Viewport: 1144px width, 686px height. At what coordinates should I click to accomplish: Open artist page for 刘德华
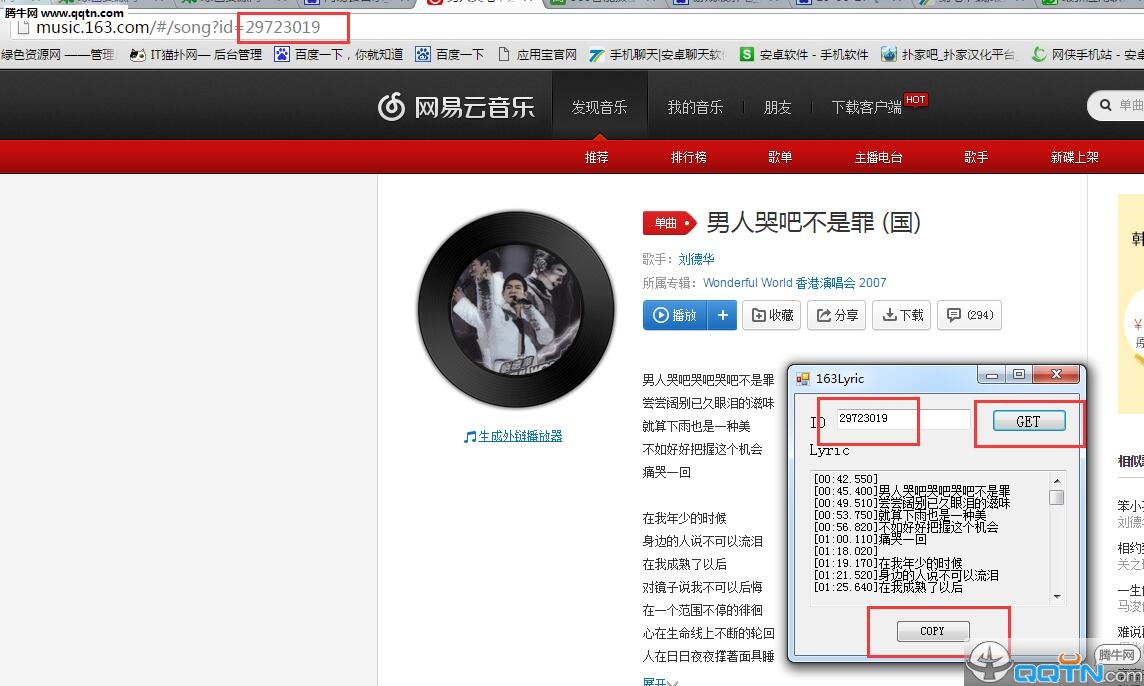click(x=696, y=259)
